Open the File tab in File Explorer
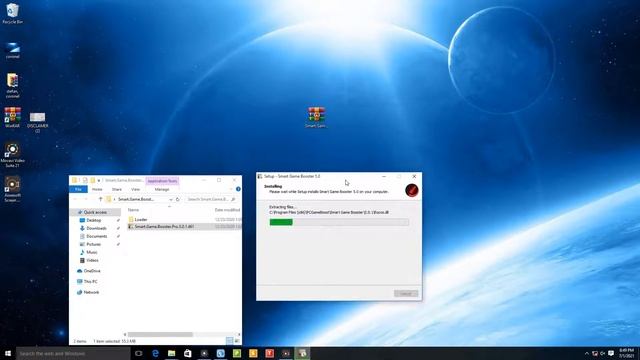640x360 pixels. [78, 189]
